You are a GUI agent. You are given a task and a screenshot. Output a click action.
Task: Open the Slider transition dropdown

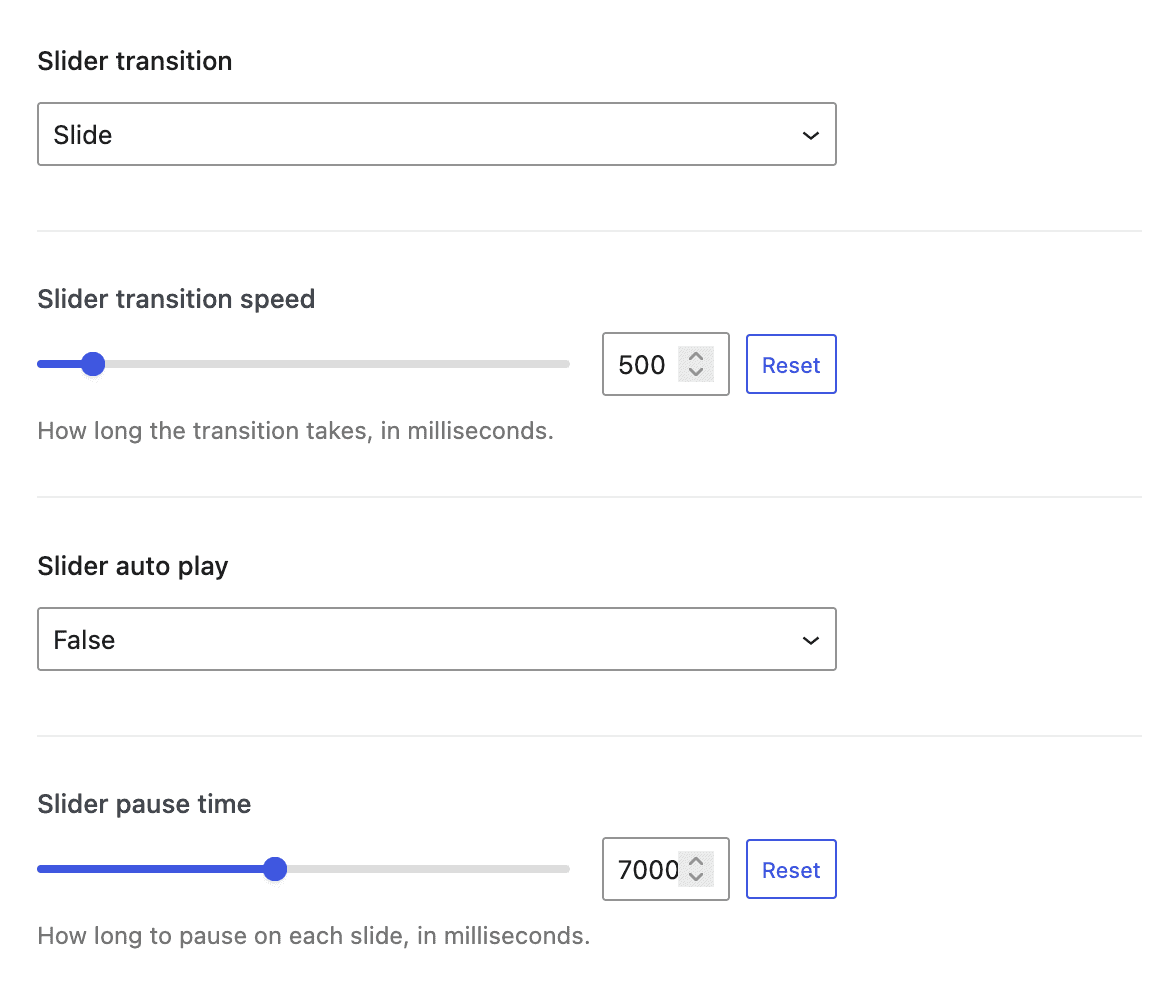pos(436,134)
